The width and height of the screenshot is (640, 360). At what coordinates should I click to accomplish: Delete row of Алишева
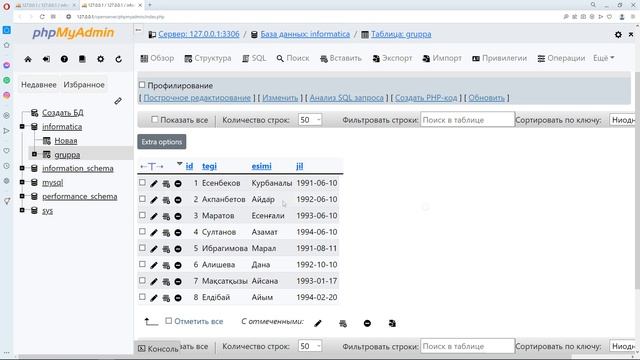tap(178, 265)
